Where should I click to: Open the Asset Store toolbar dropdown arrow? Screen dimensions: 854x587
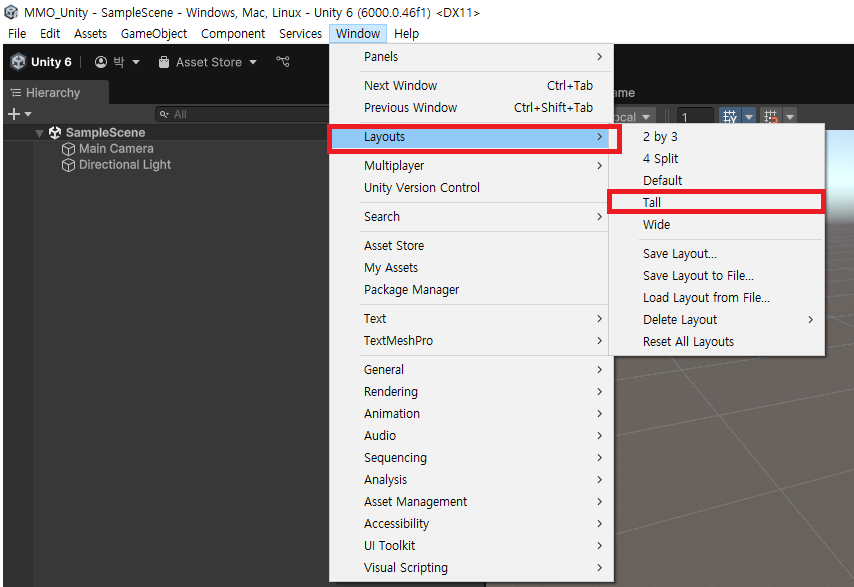click(x=253, y=62)
